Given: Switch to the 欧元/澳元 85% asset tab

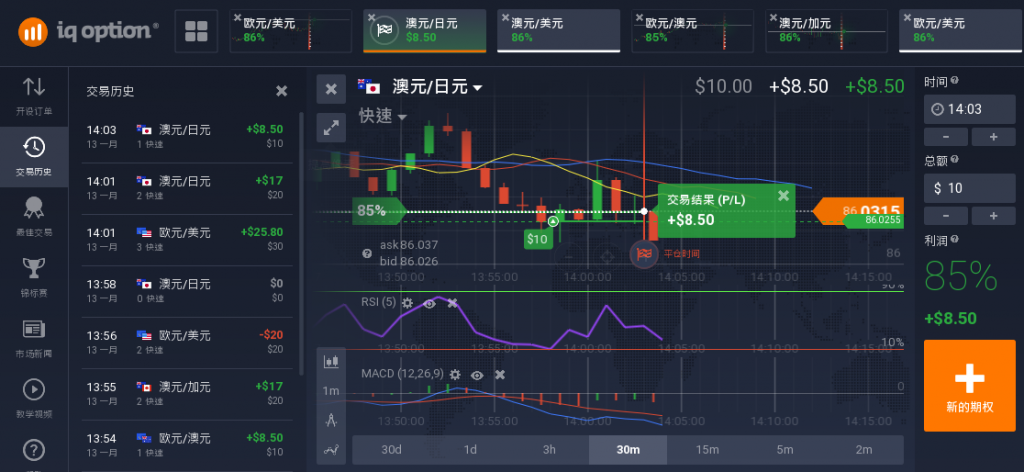Looking at the screenshot, I should pyautogui.click(x=691, y=30).
